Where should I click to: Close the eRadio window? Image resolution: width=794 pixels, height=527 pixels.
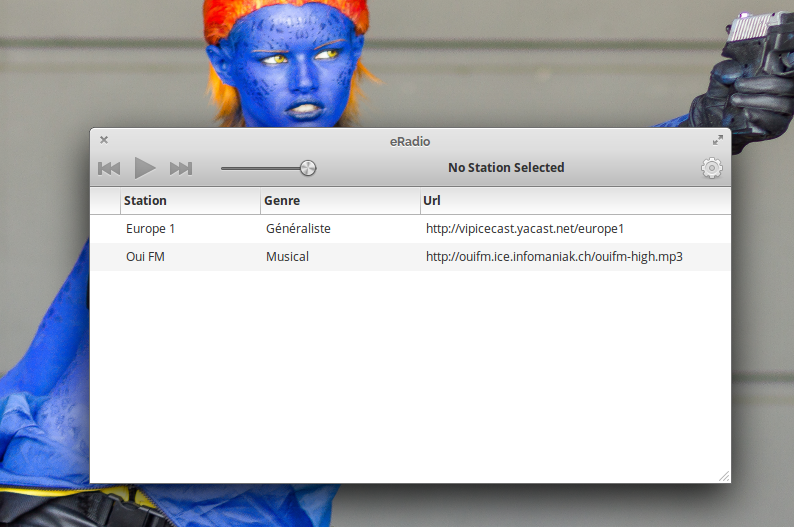point(104,140)
